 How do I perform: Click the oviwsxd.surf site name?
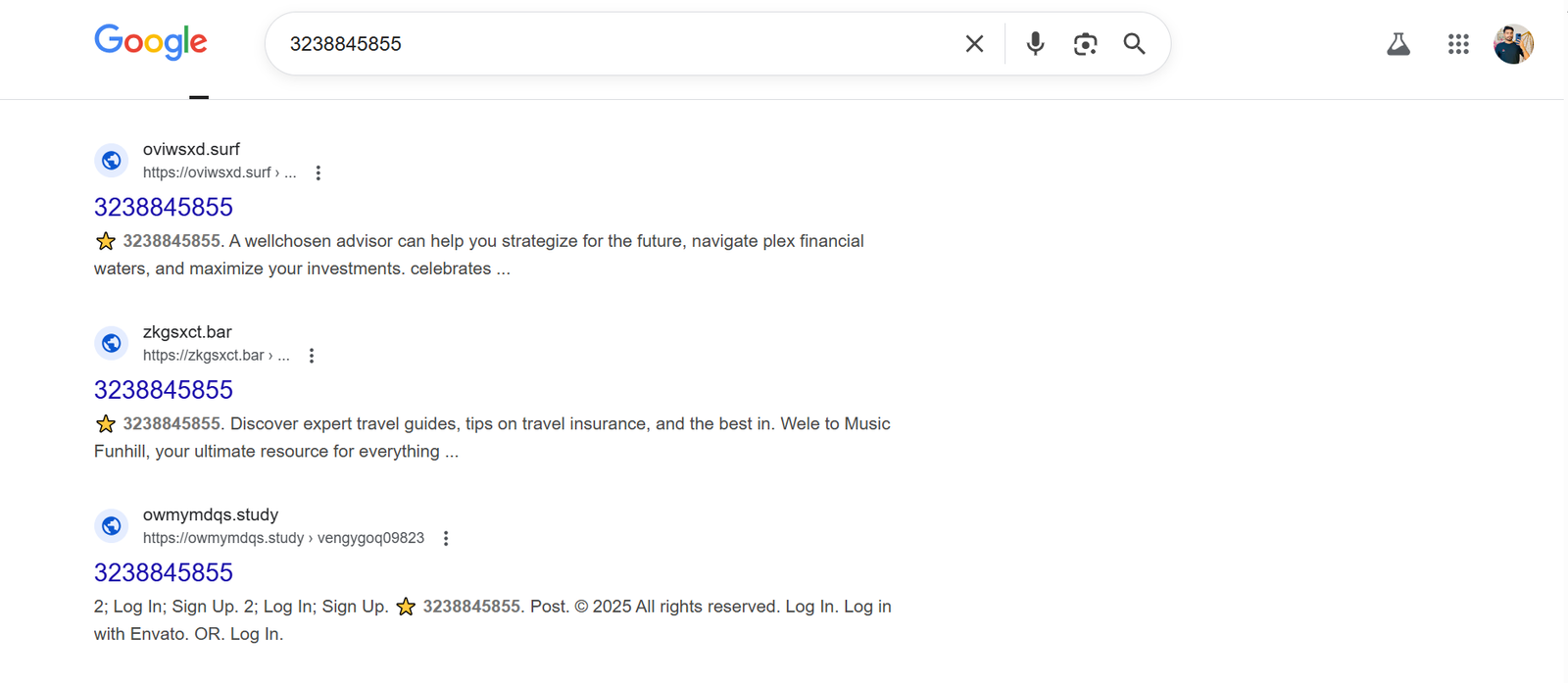191,149
